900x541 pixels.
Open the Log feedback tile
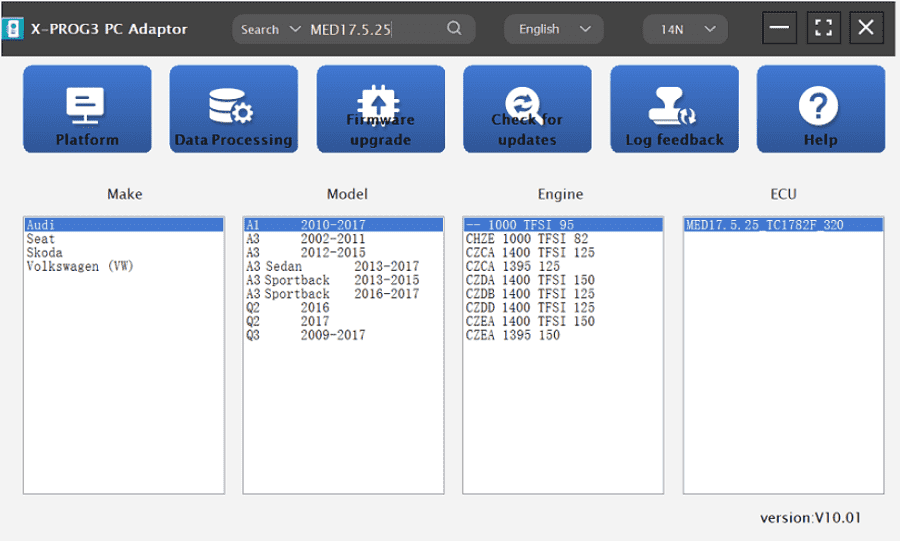674,109
